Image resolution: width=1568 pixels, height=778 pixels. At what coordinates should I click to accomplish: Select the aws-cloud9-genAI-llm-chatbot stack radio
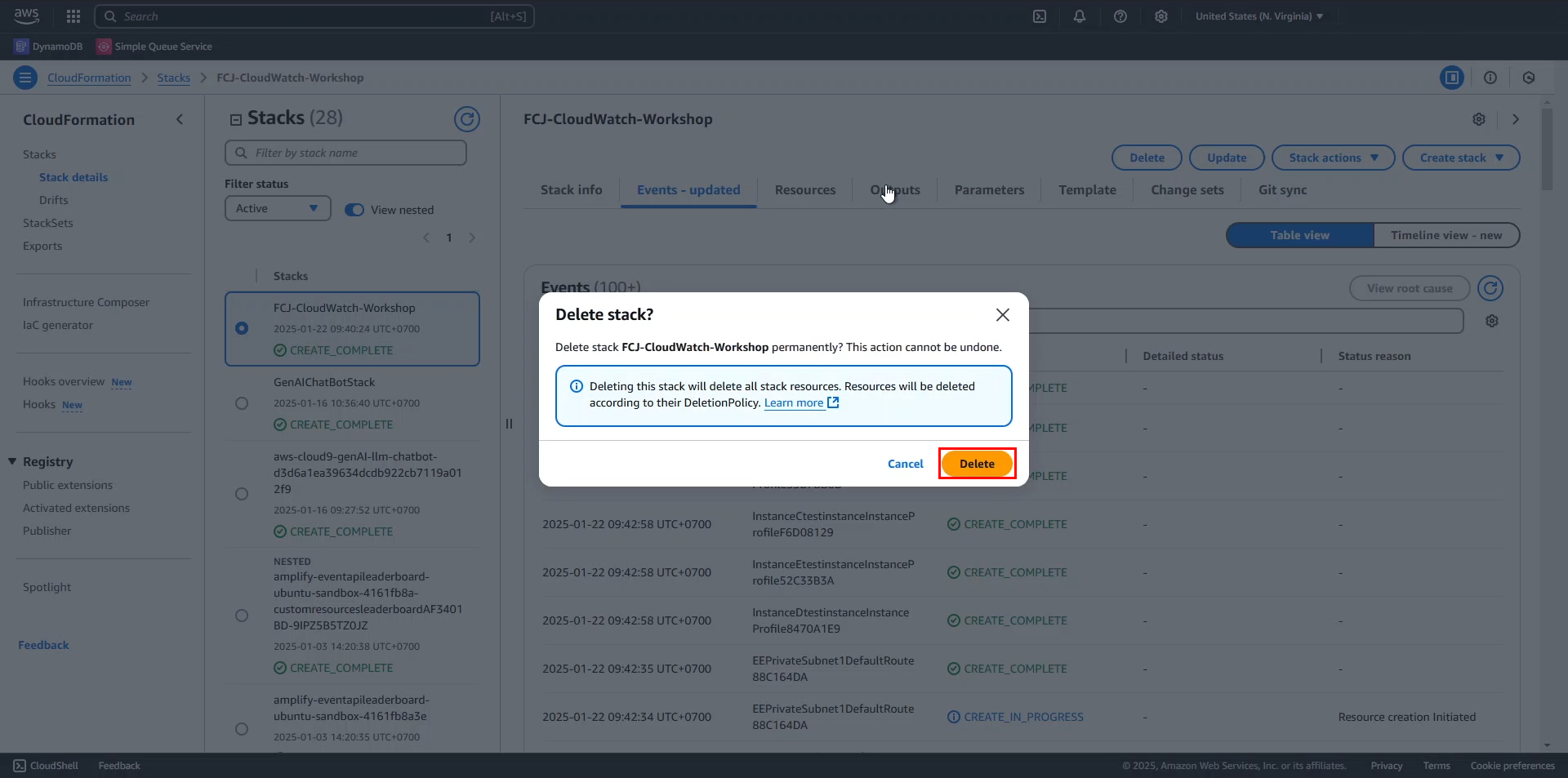pyautogui.click(x=242, y=494)
